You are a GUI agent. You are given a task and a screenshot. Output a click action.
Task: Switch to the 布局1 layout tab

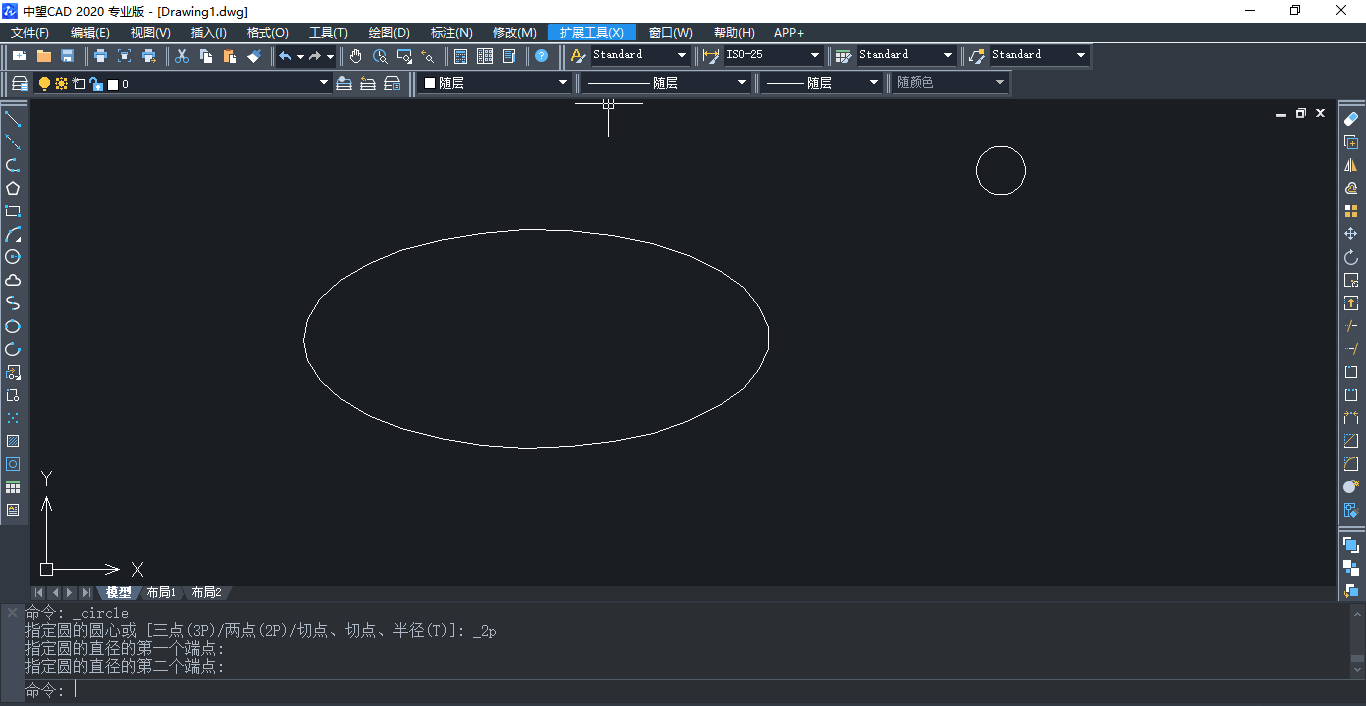[x=161, y=593]
